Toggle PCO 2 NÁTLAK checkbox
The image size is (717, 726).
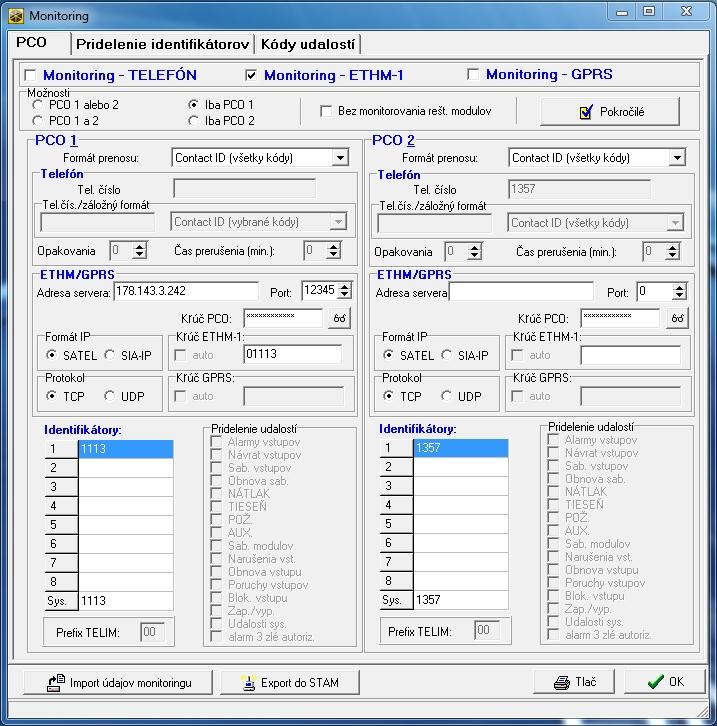point(553,492)
